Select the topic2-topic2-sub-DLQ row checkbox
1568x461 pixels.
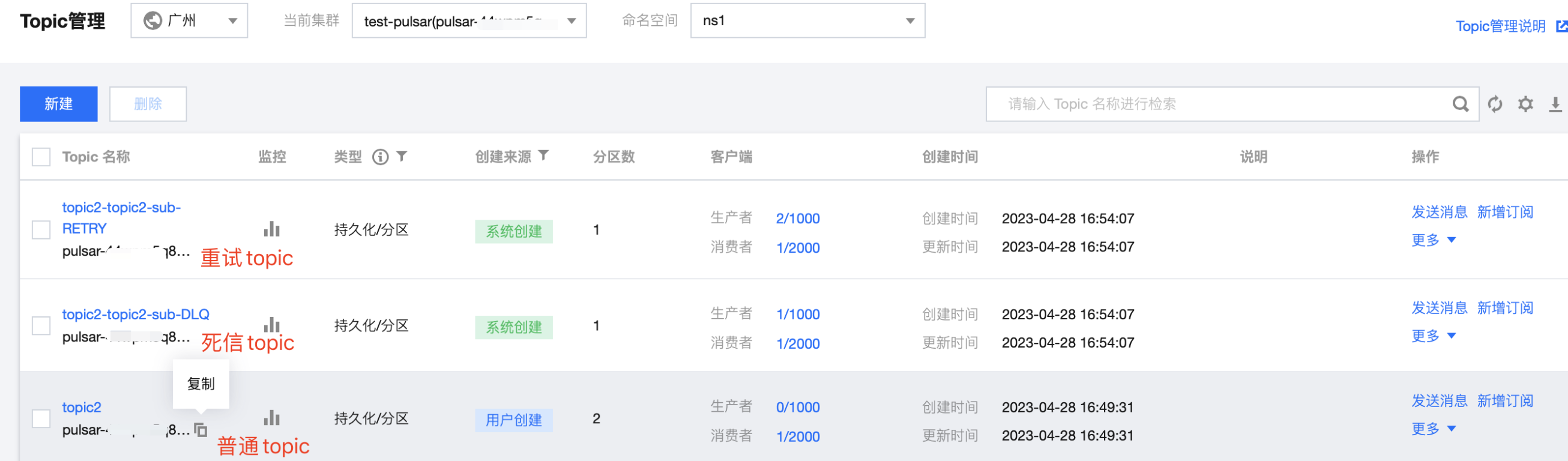point(41,325)
